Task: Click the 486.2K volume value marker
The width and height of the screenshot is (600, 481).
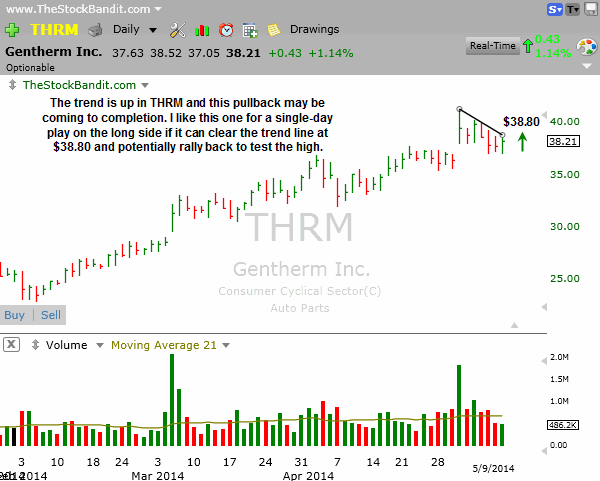Action: (563, 425)
